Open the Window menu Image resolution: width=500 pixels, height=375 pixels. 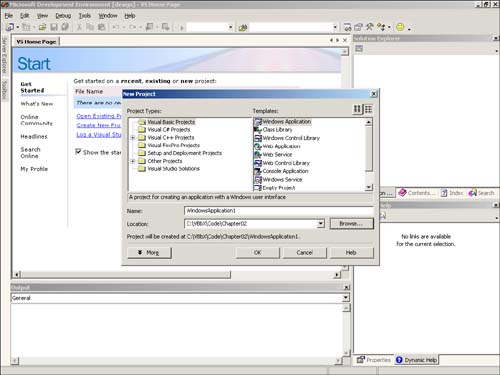(108, 16)
